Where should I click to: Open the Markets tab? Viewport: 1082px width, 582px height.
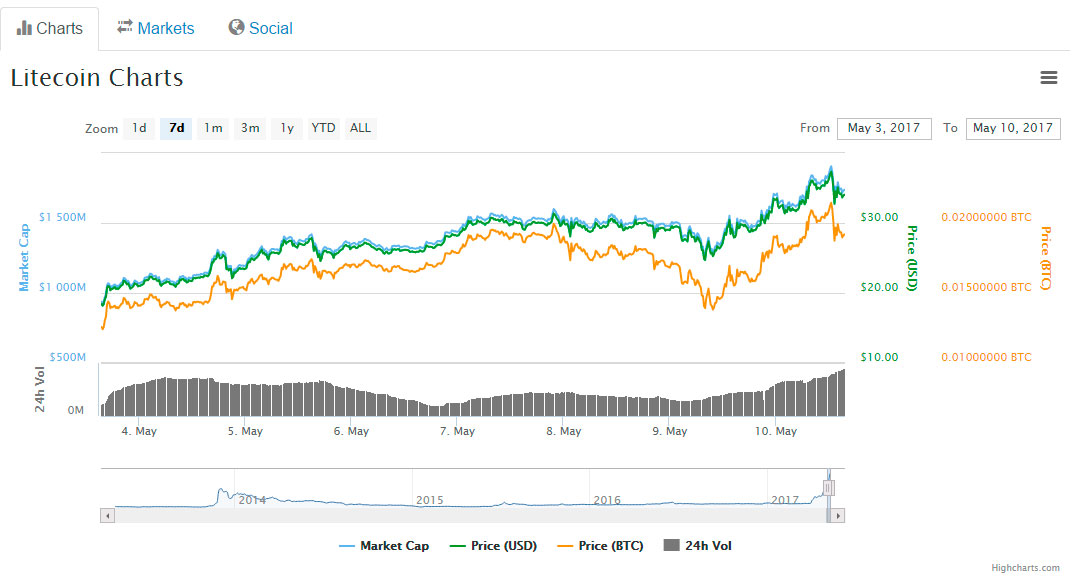[x=156, y=28]
